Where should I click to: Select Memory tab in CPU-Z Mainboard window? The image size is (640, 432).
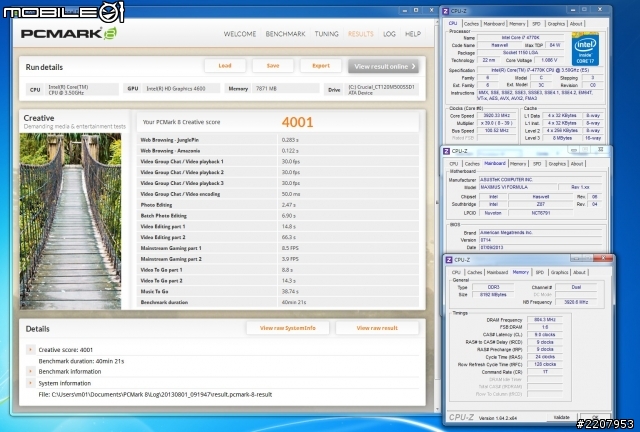[518, 164]
